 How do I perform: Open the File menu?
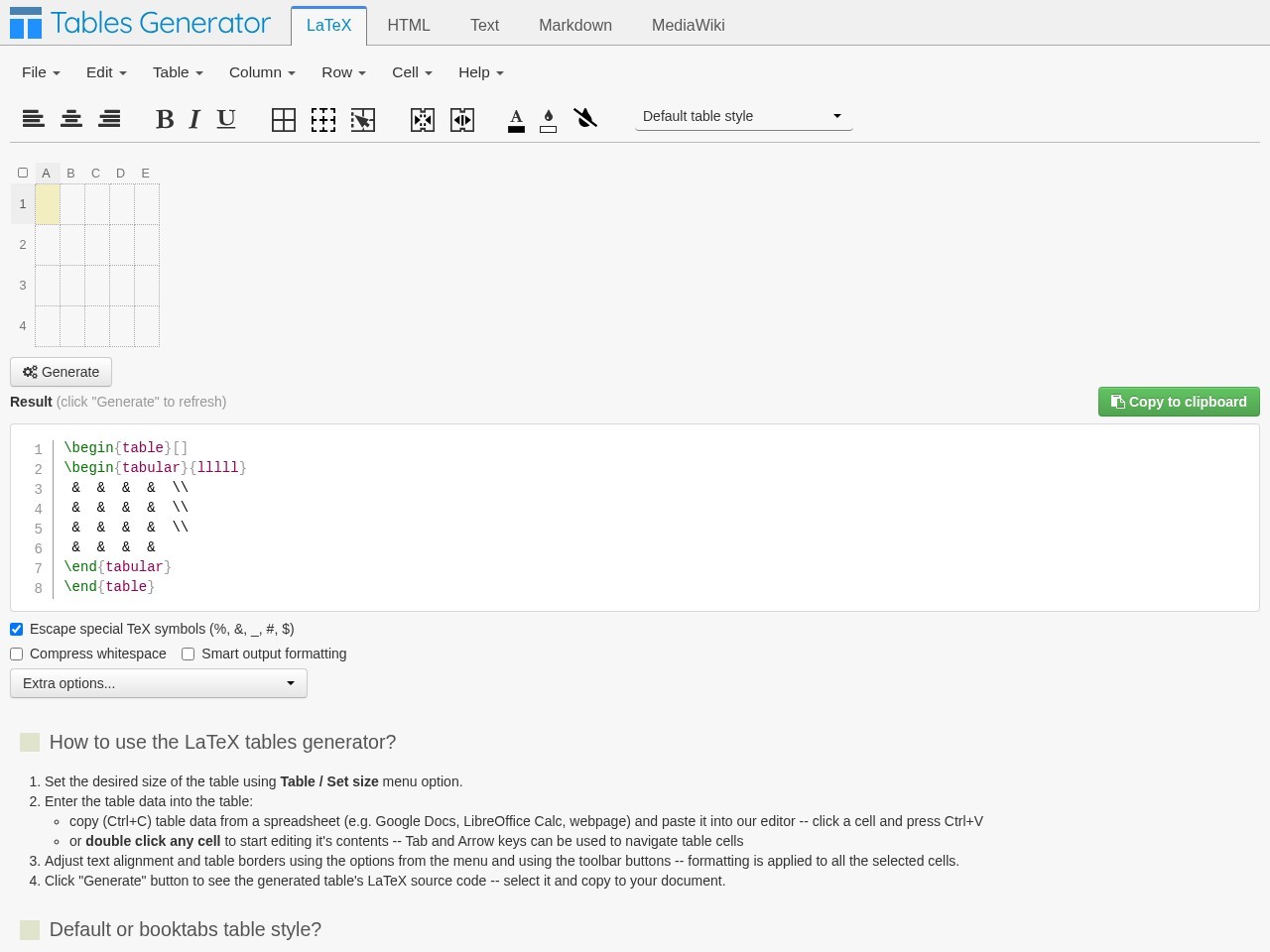(41, 72)
